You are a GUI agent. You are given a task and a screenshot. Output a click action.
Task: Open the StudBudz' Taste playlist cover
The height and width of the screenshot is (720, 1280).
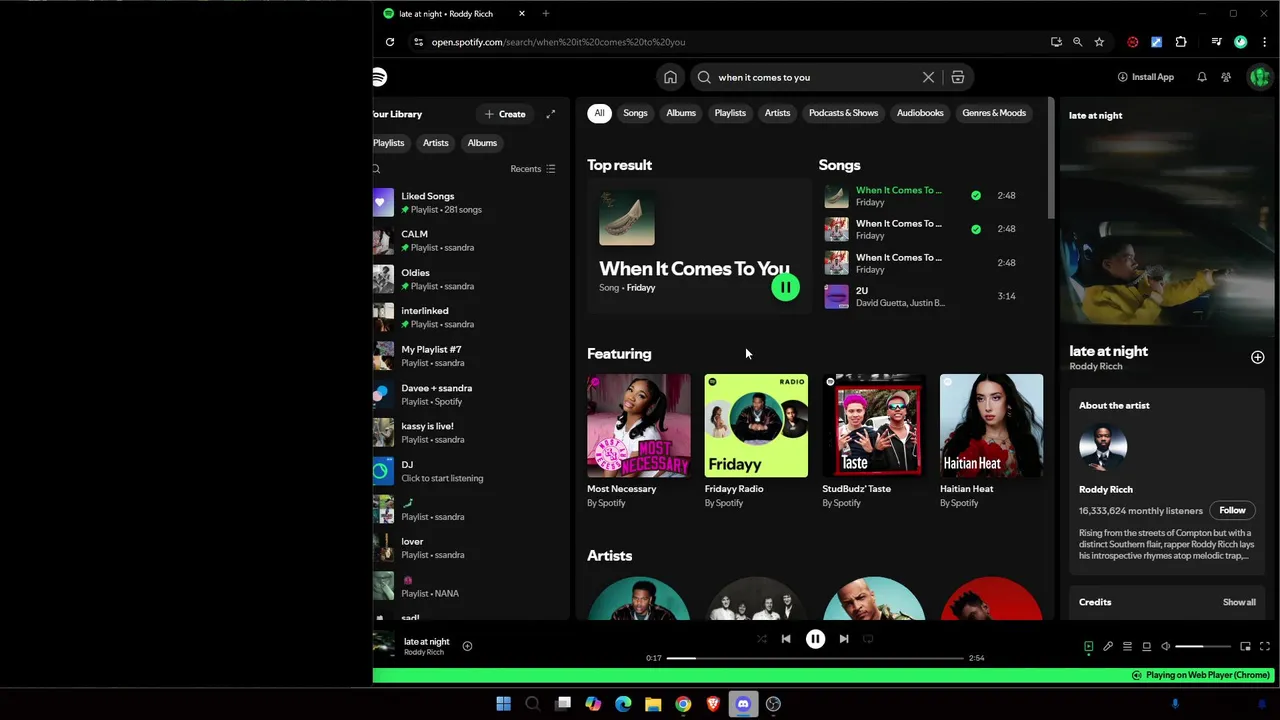874,425
